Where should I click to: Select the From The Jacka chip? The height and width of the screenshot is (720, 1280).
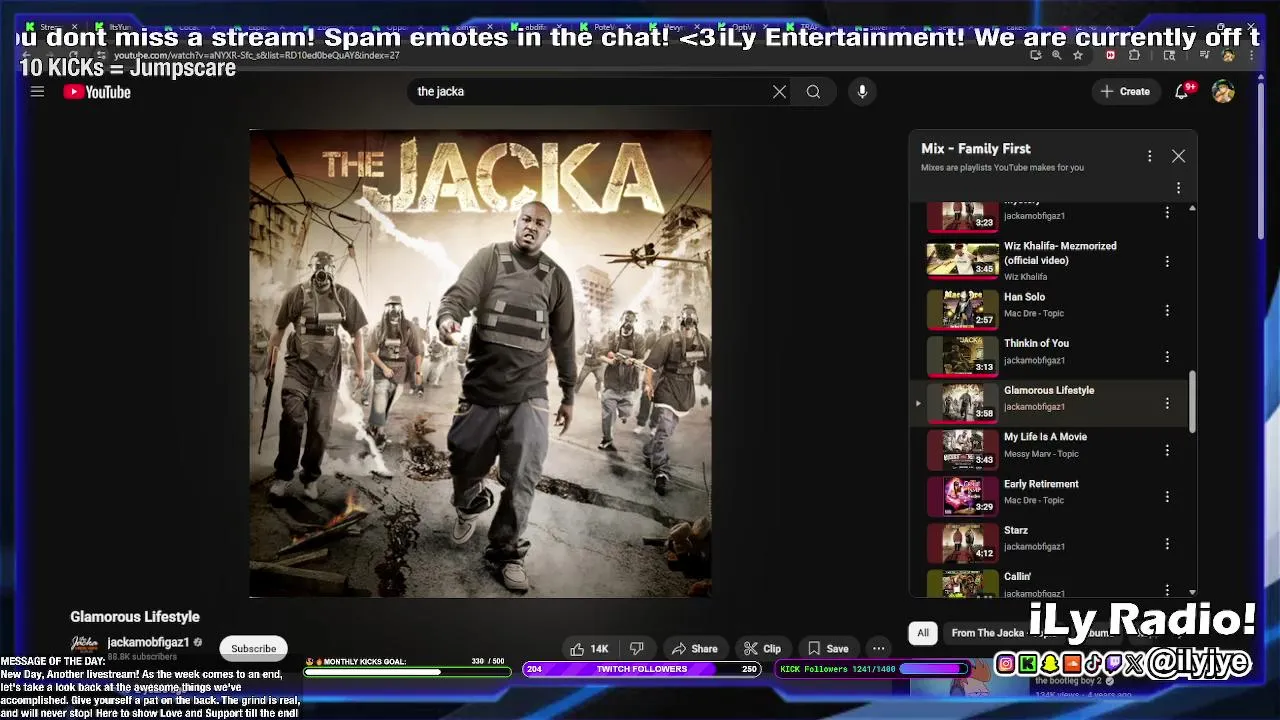987,633
